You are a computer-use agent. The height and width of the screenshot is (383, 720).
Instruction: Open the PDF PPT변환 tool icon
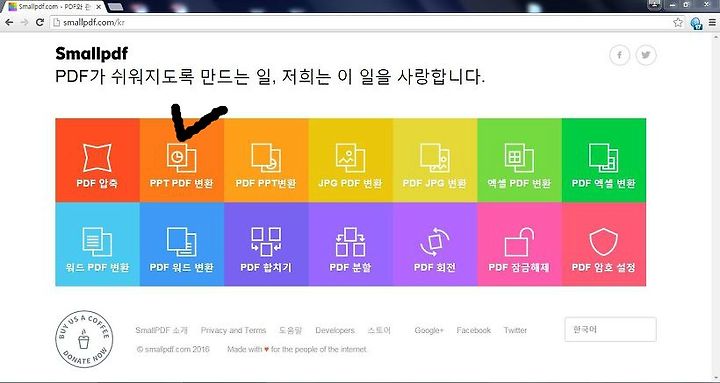pos(266,158)
